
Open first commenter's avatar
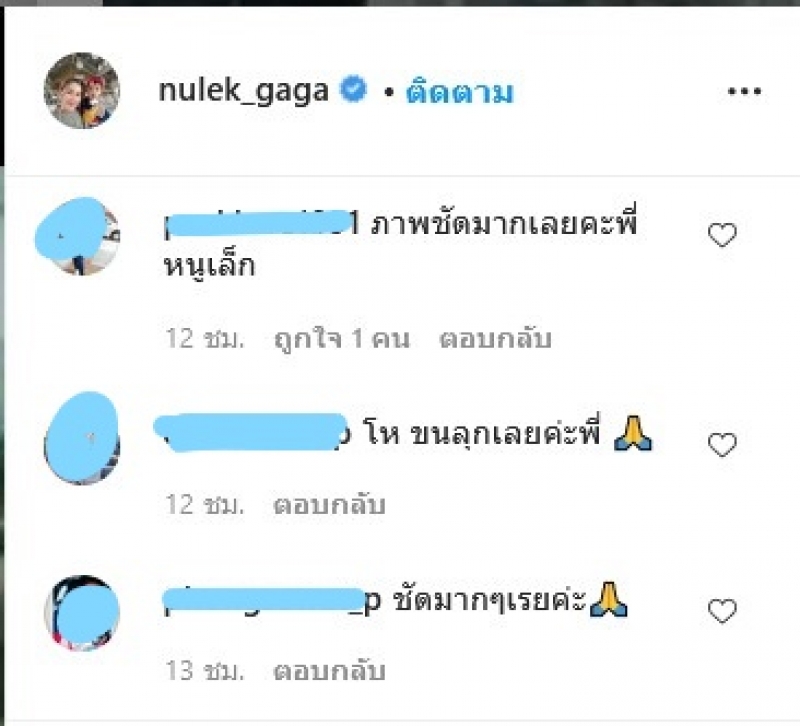tap(78, 236)
